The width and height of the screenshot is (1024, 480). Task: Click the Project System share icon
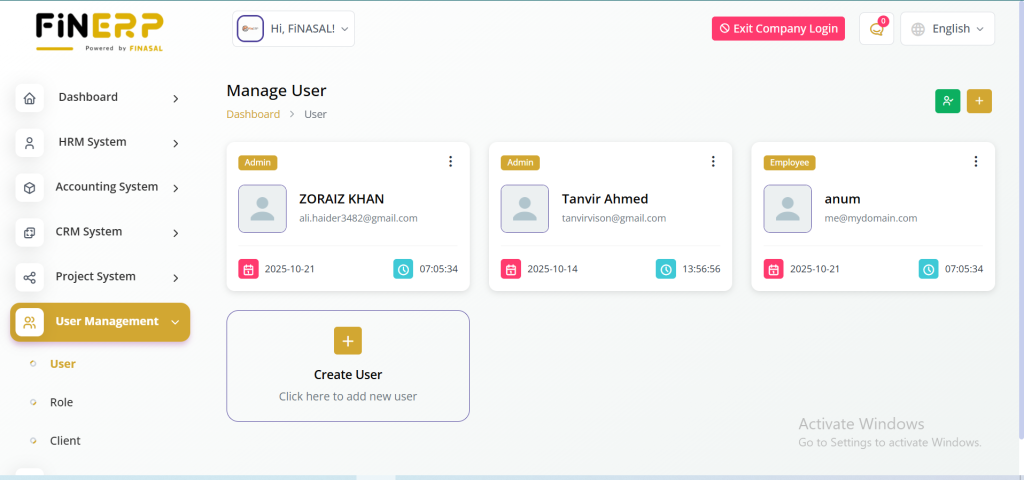pos(30,277)
